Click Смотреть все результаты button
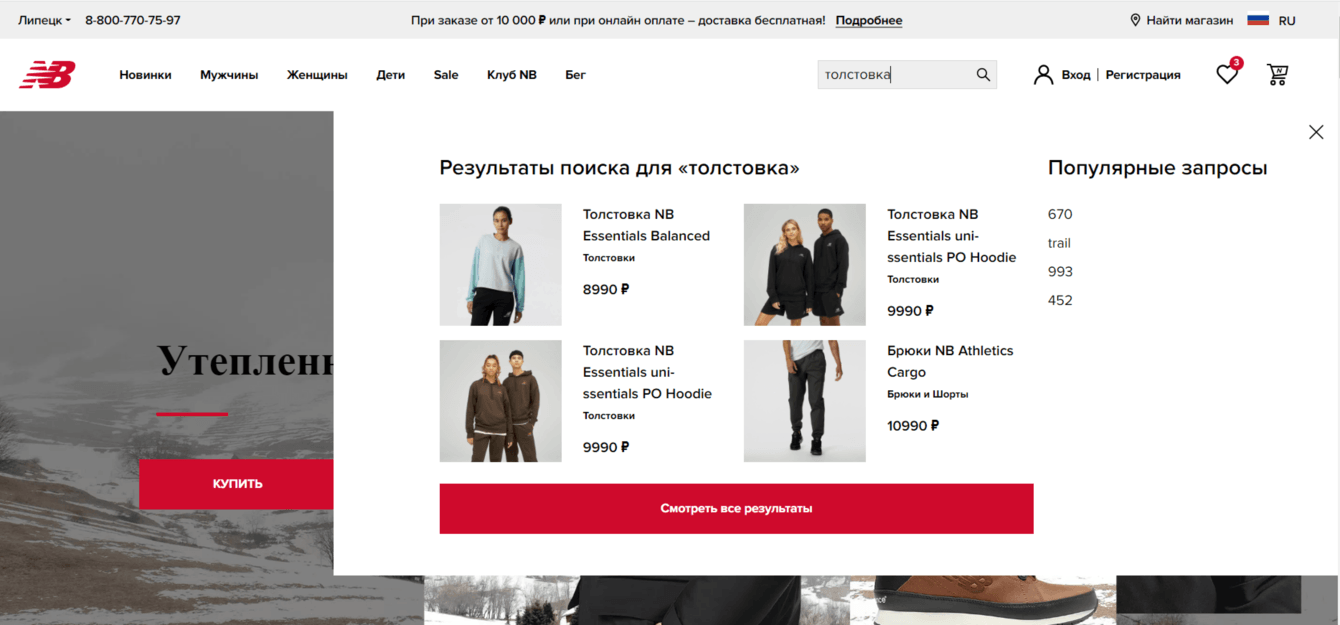This screenshot has height=625, width=1340. tap(736, 509)
